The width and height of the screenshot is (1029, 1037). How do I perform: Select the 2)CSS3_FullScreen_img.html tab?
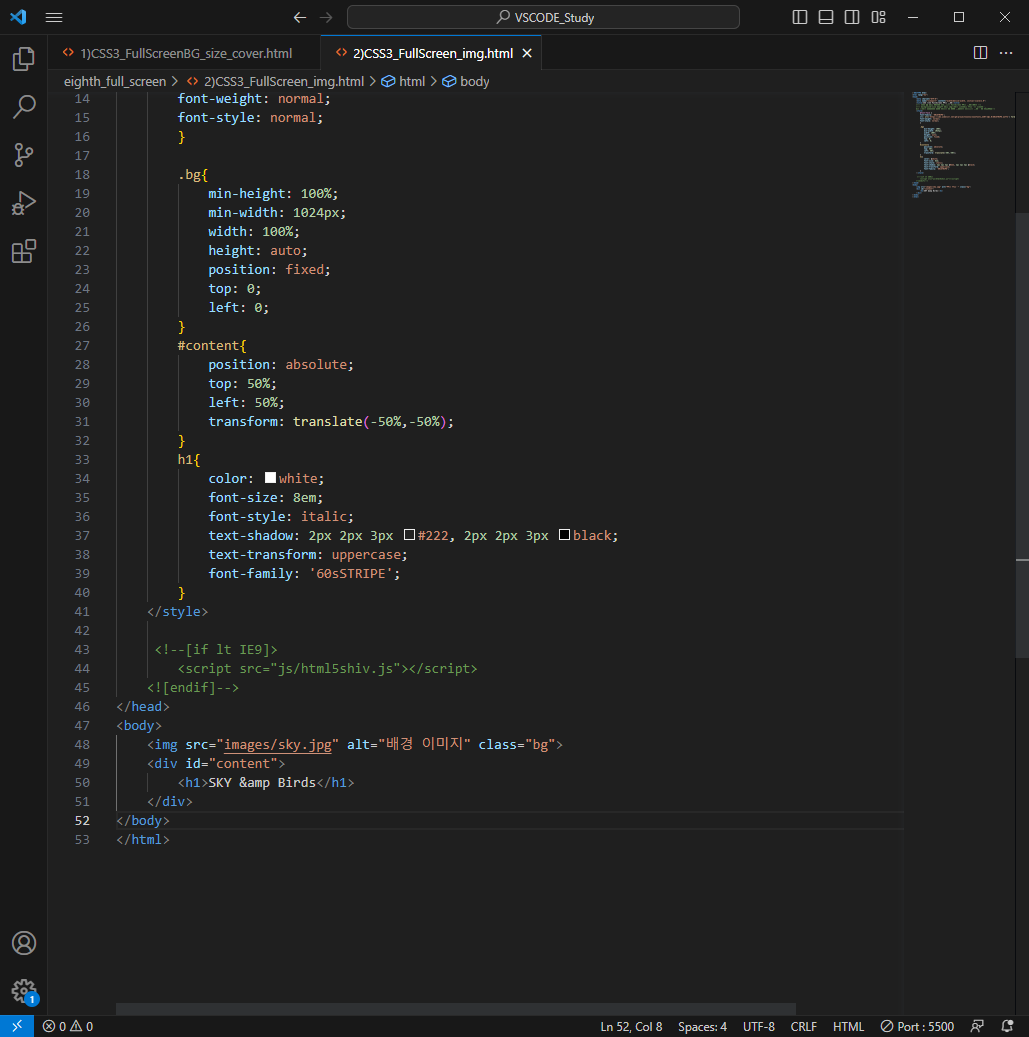pos(432,53)
